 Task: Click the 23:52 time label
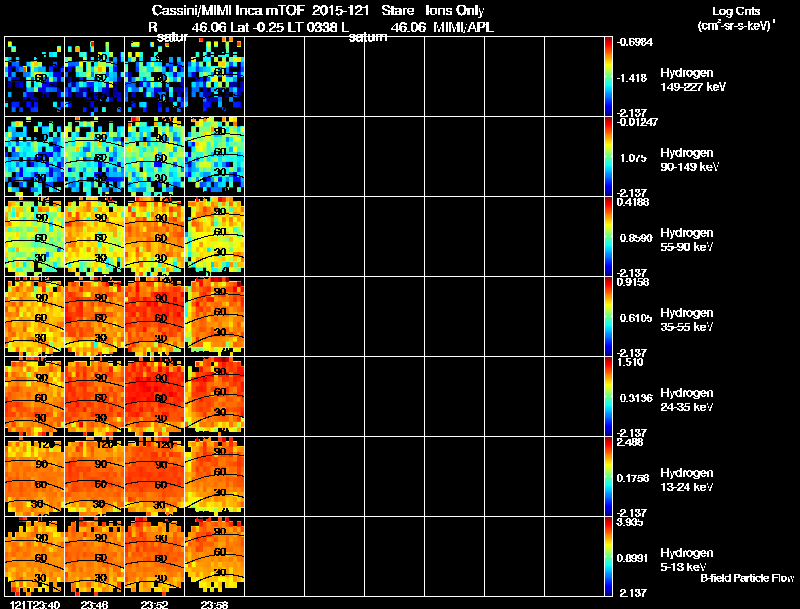coord(155,604)
